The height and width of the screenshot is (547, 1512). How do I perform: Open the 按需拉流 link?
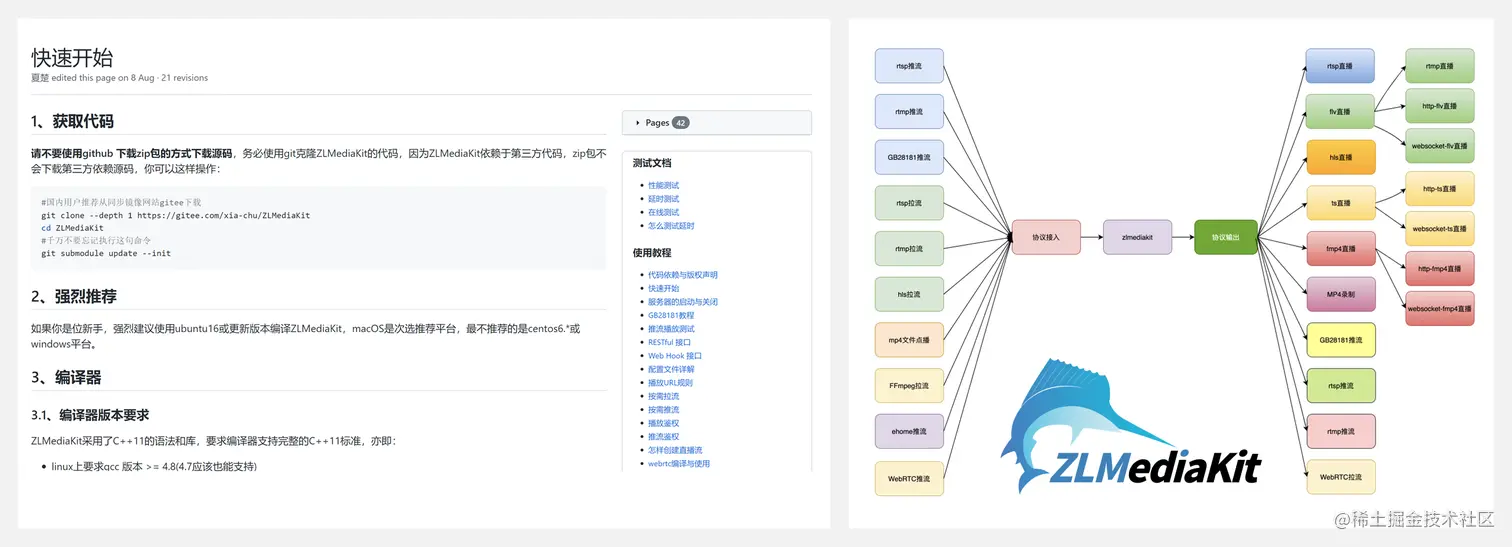663,396
